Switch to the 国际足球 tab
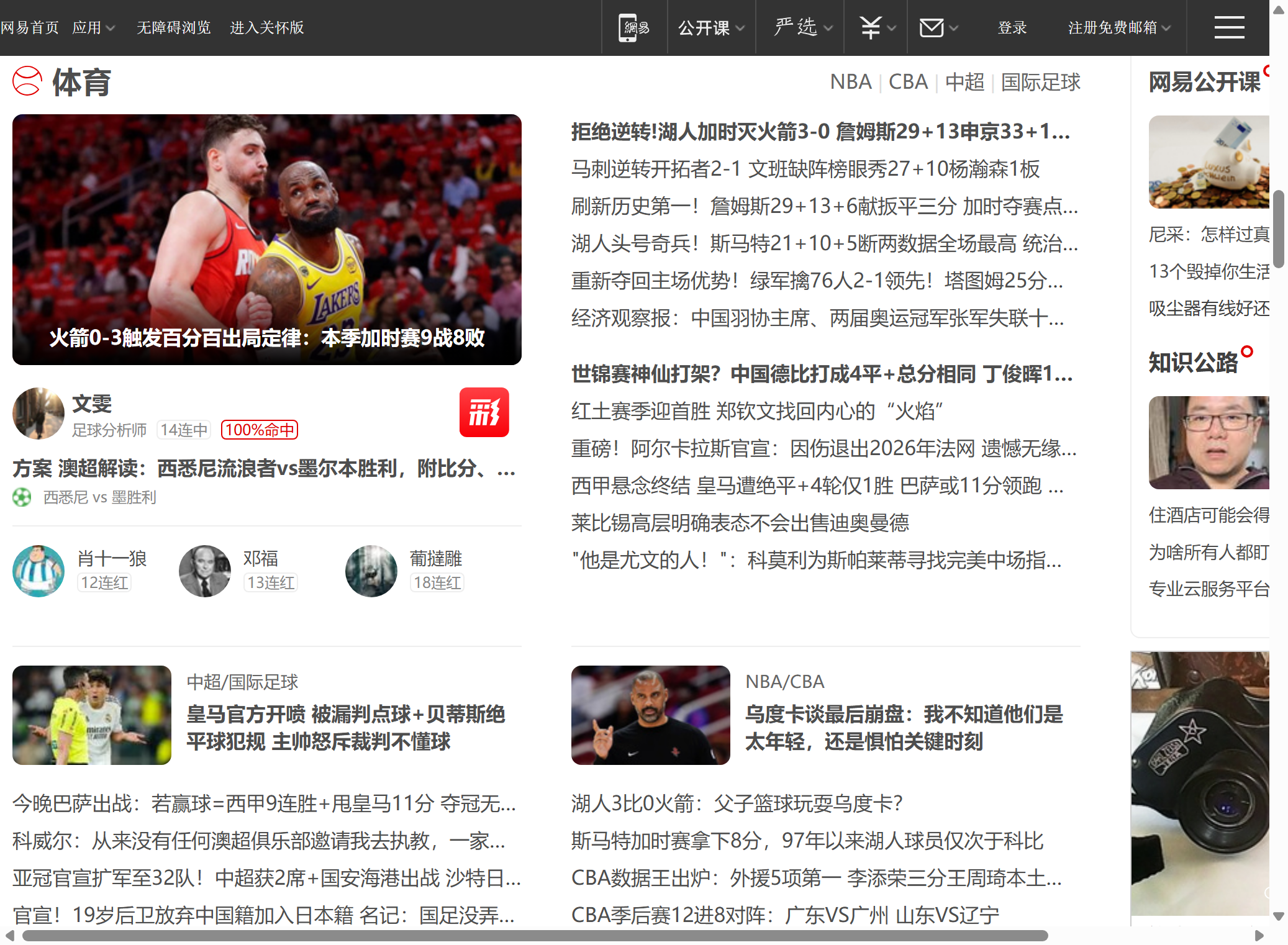This screenshot has height=945, width=1288. (1040, 82)
